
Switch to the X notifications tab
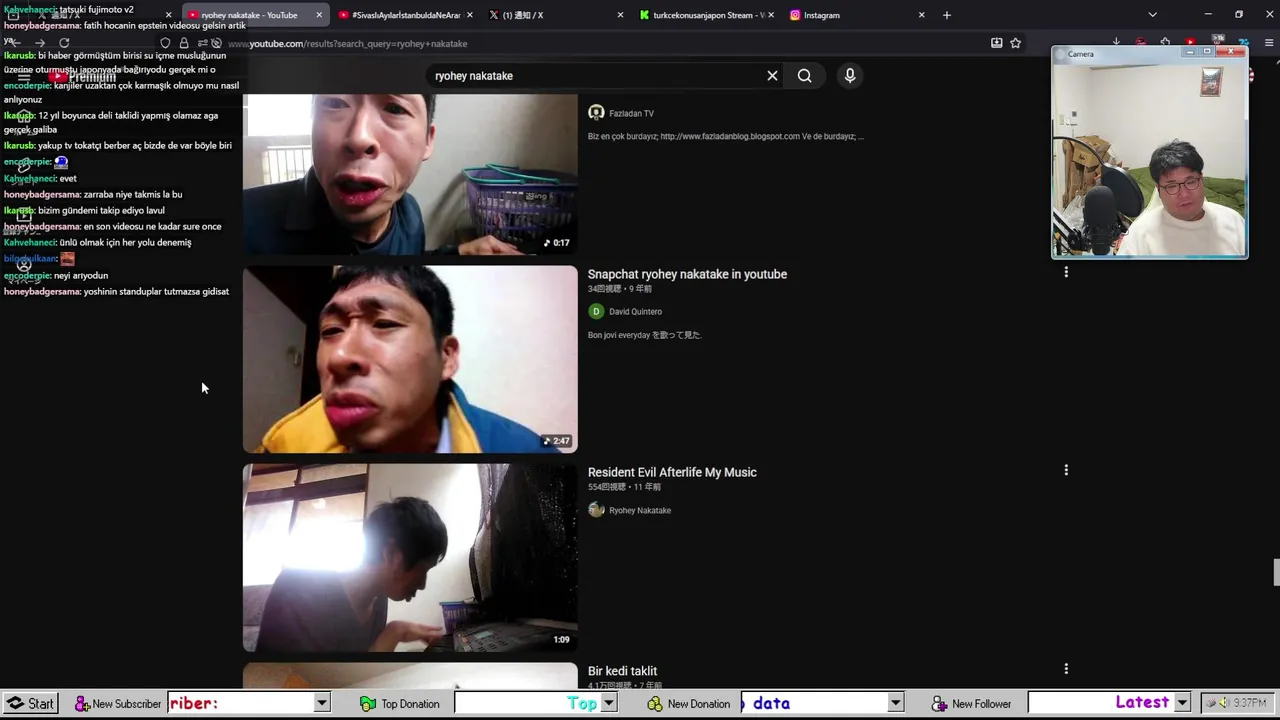click(x=555, y=15)
